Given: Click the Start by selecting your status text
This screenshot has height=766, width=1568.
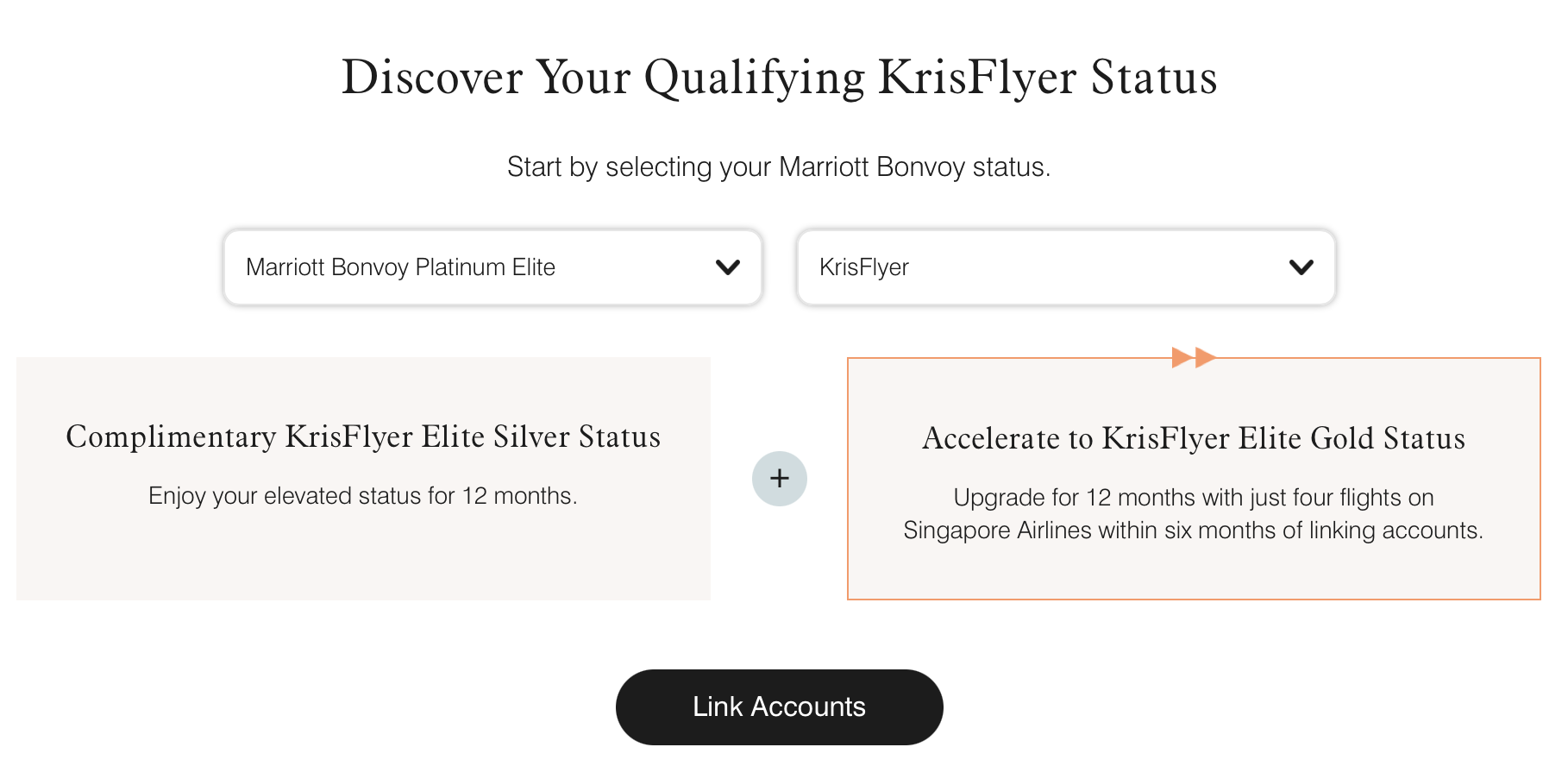Looking at the screenshot, I should pos(779,166).
